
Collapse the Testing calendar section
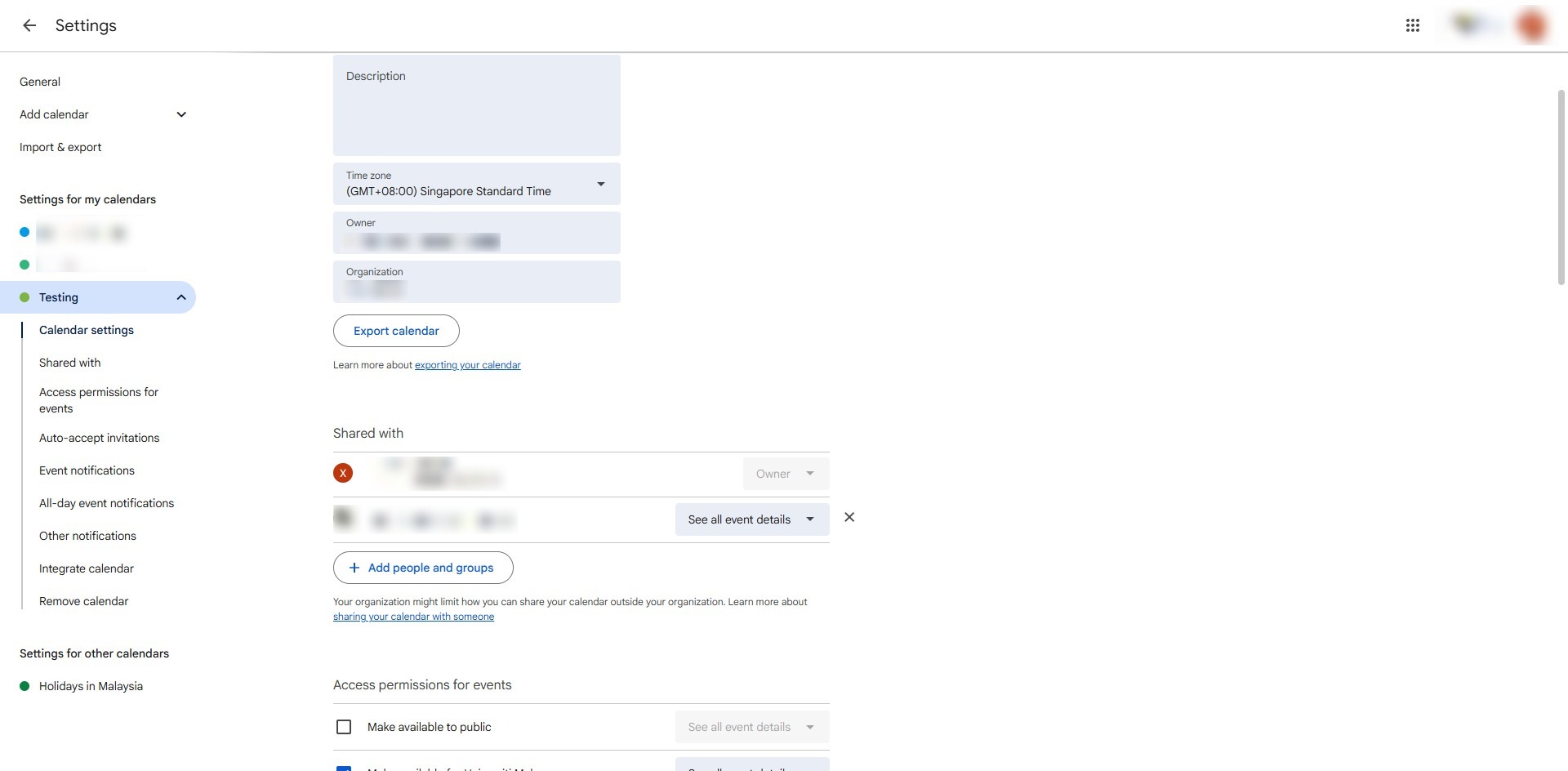coord(181,297)
